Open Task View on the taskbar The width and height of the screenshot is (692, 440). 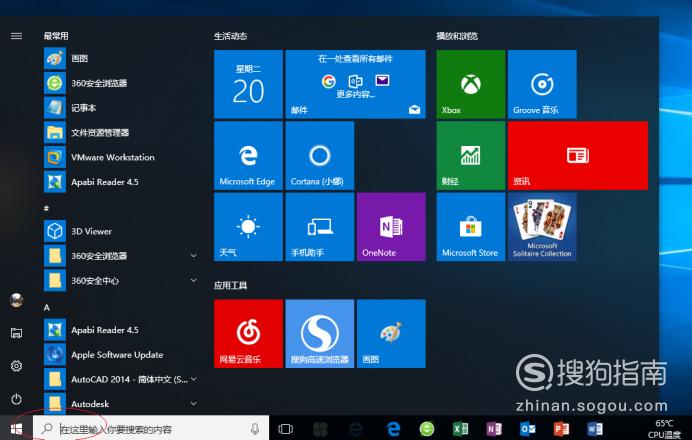pyautogui.click(x=286, y=429)
